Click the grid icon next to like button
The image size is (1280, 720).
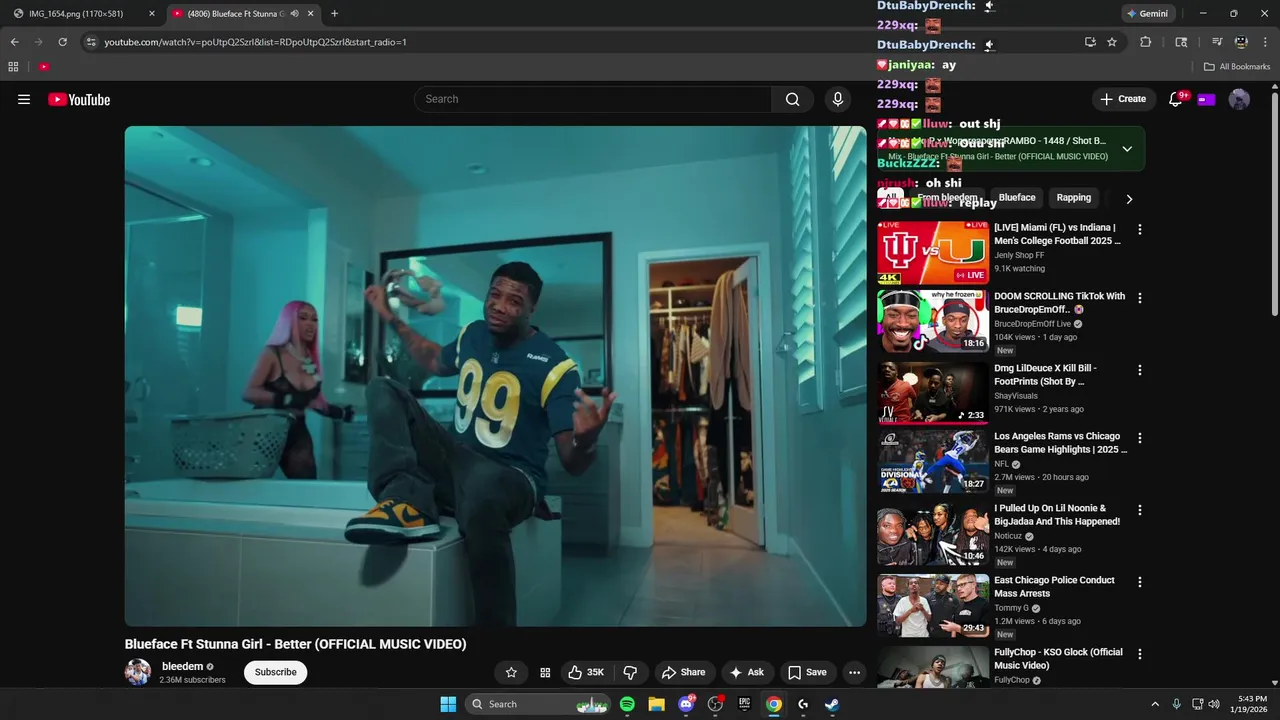pyautogui.click(x=545, y=672)
